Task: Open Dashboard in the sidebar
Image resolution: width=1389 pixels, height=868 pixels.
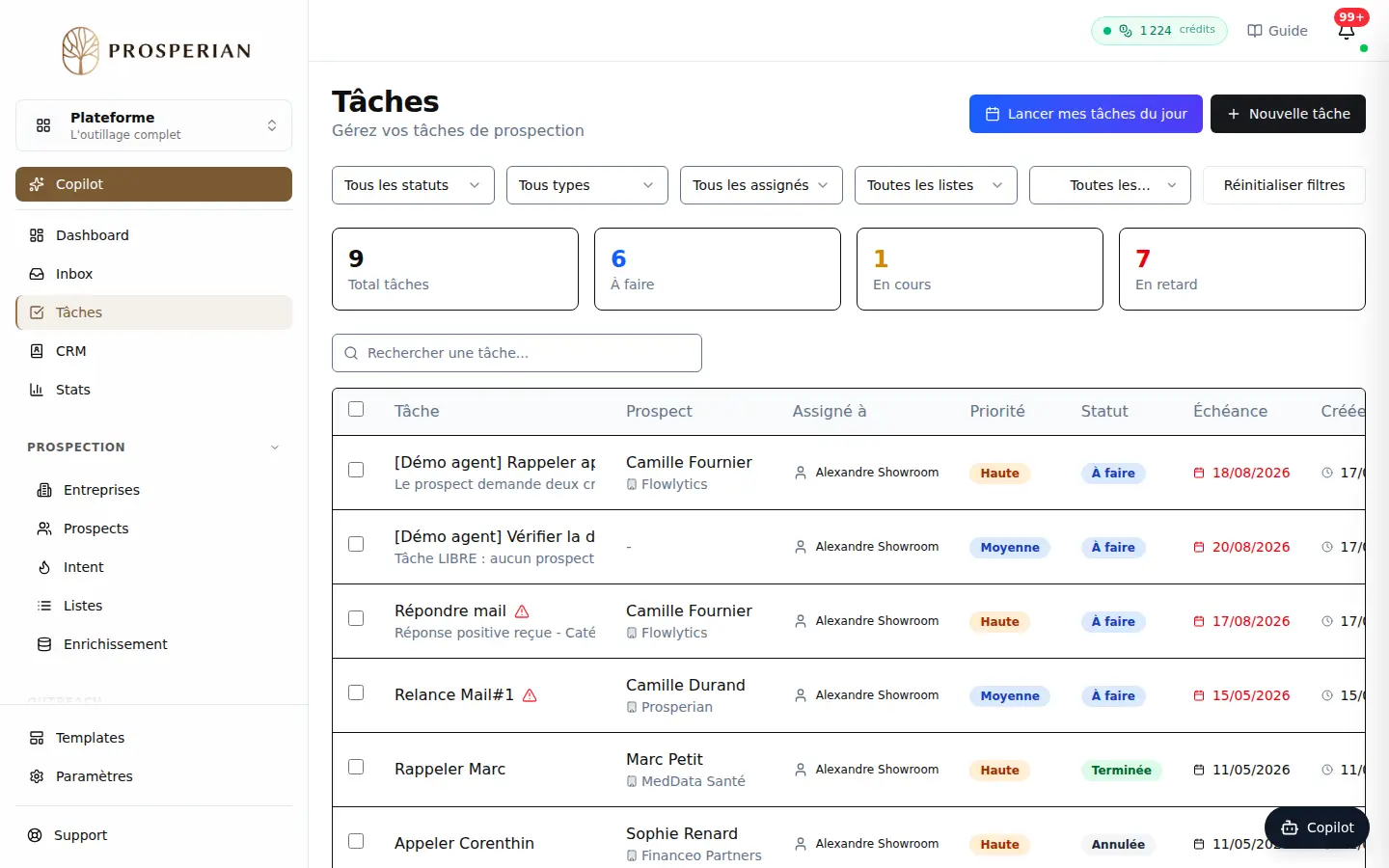Action: tap(153, 235)
